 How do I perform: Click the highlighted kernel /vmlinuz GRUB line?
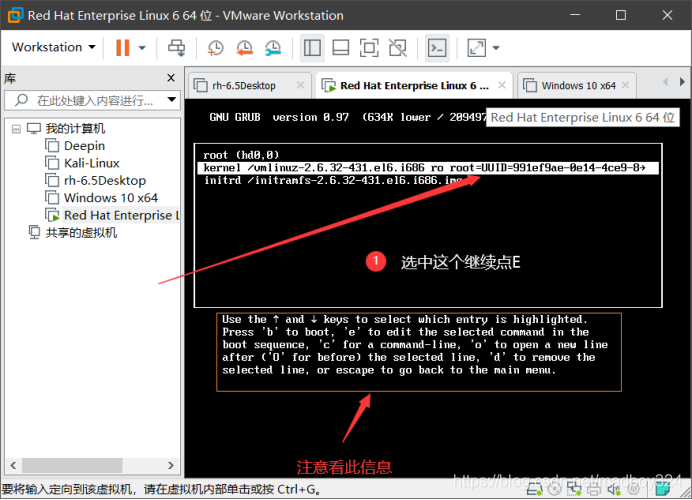click(x=428, y=168)
